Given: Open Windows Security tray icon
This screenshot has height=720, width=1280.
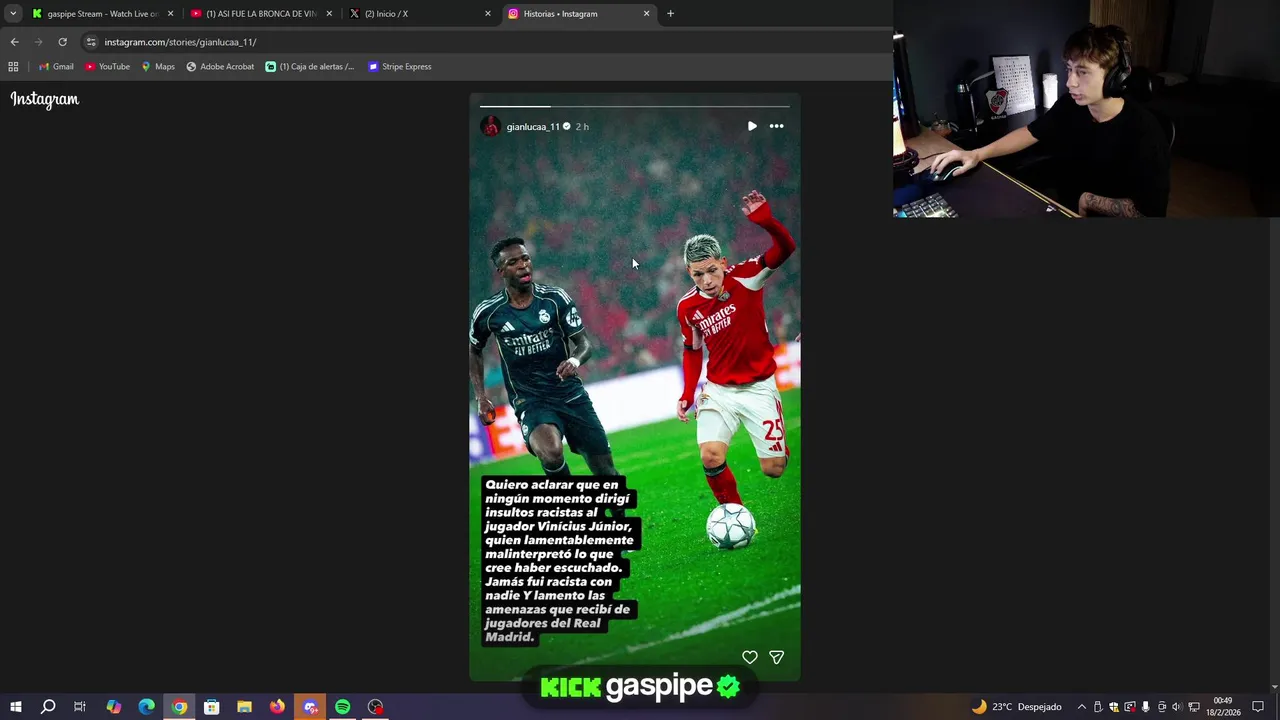Looking at the screenshot, I should point(1114,707).
